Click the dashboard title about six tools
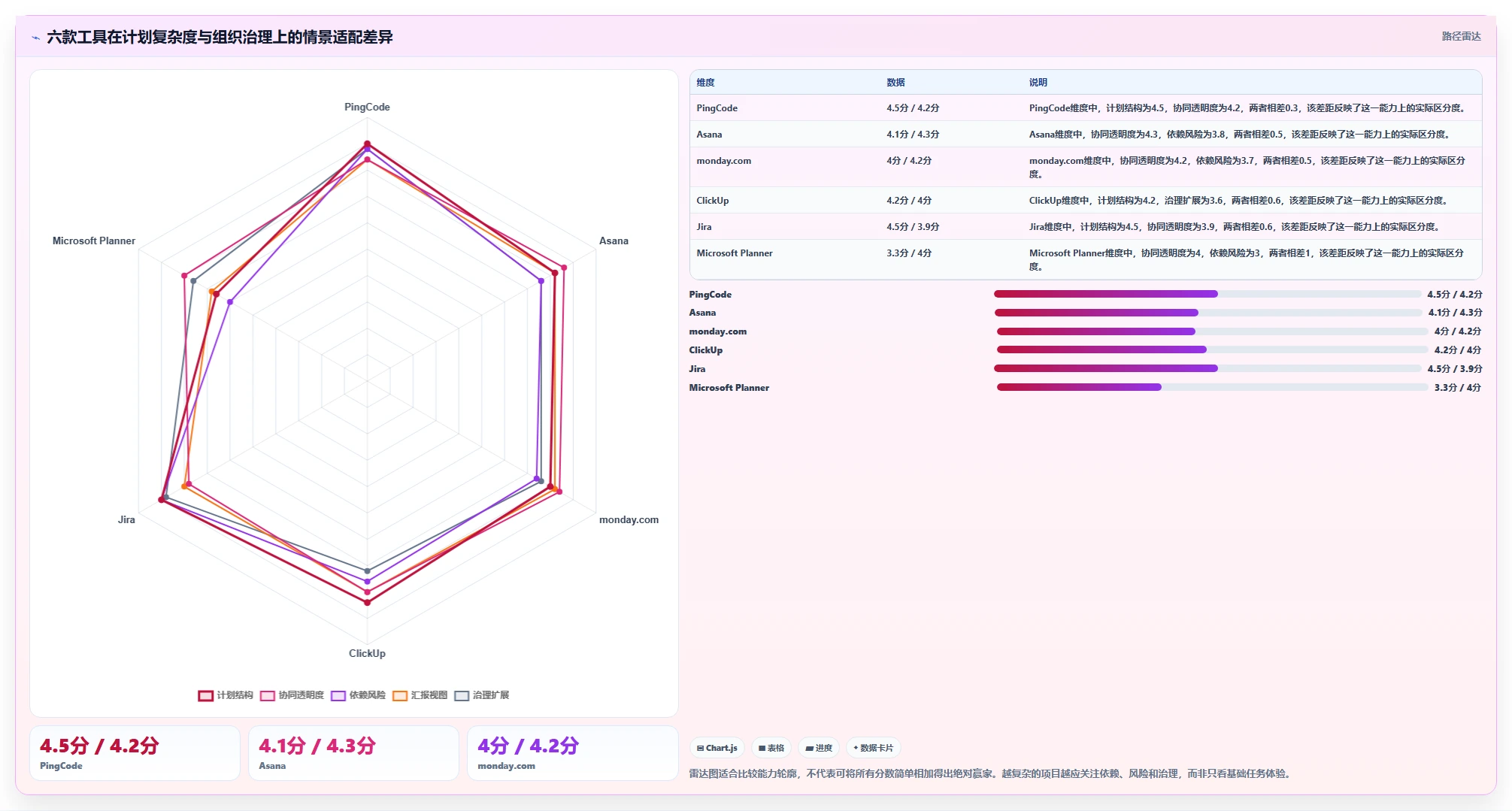The height and width of the screenshot is (811, 1512). (220, 37)
